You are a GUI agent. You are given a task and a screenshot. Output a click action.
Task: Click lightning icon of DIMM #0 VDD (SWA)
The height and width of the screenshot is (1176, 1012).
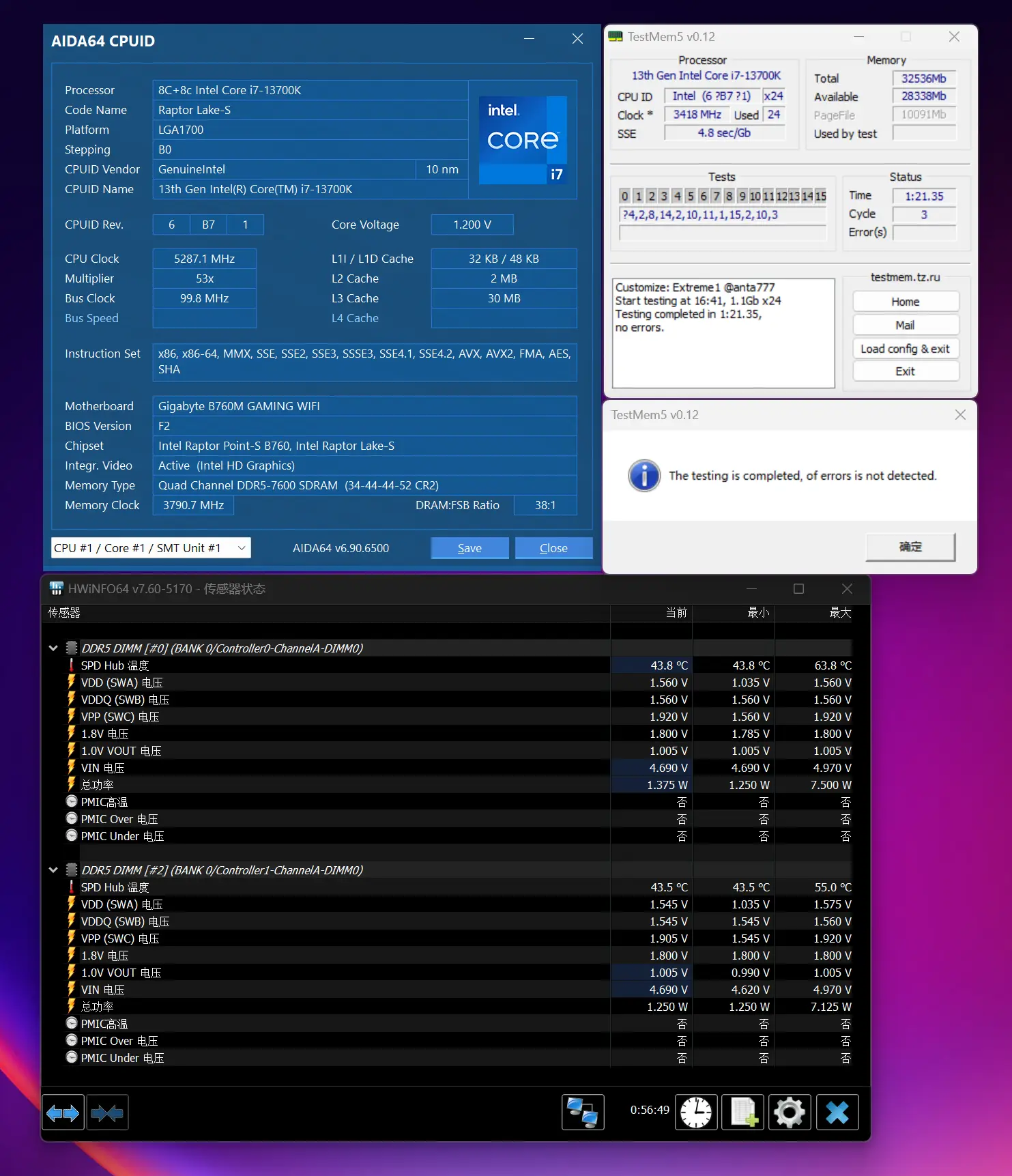click(72, 682)
